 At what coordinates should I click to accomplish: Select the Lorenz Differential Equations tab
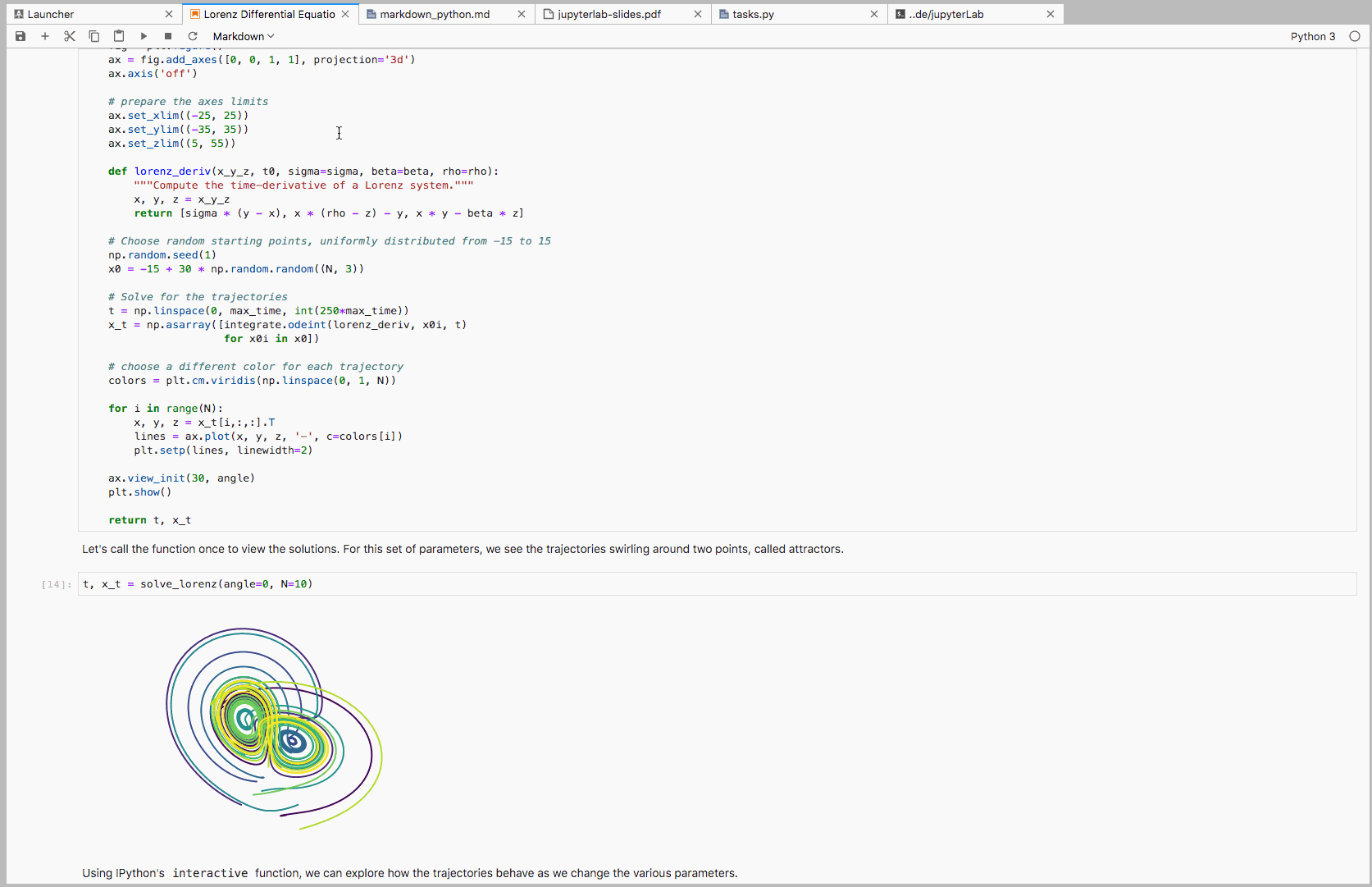coord(270,14)
